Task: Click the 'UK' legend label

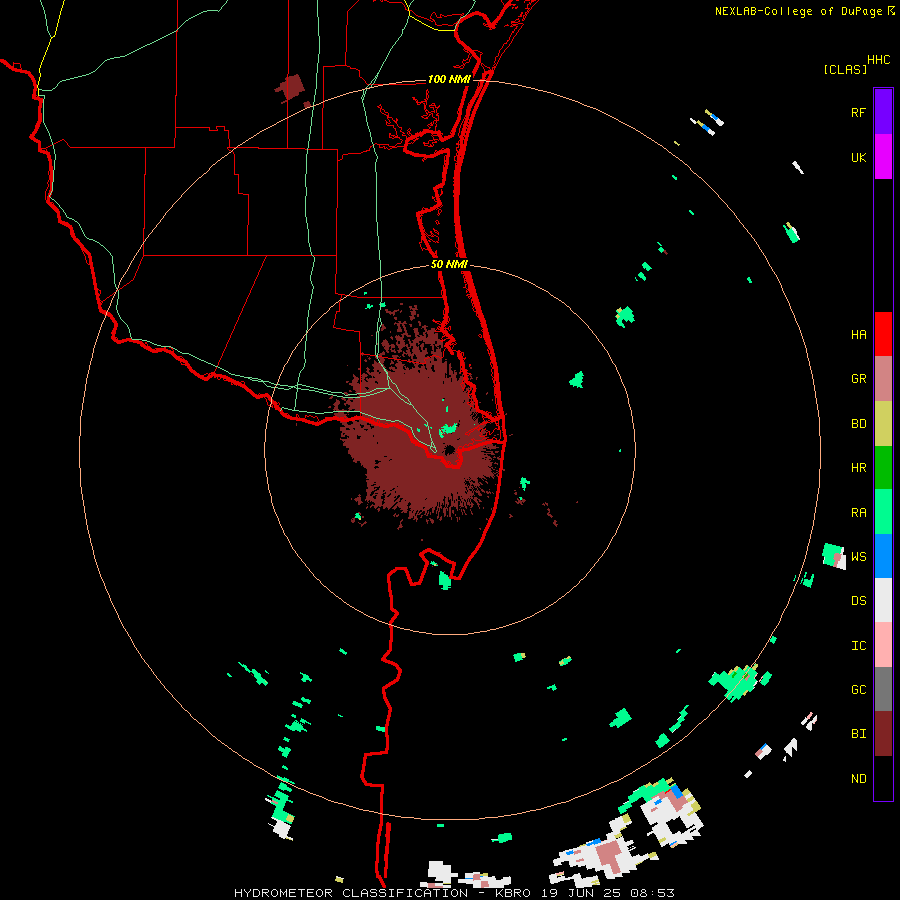Action: coord(858,157)
